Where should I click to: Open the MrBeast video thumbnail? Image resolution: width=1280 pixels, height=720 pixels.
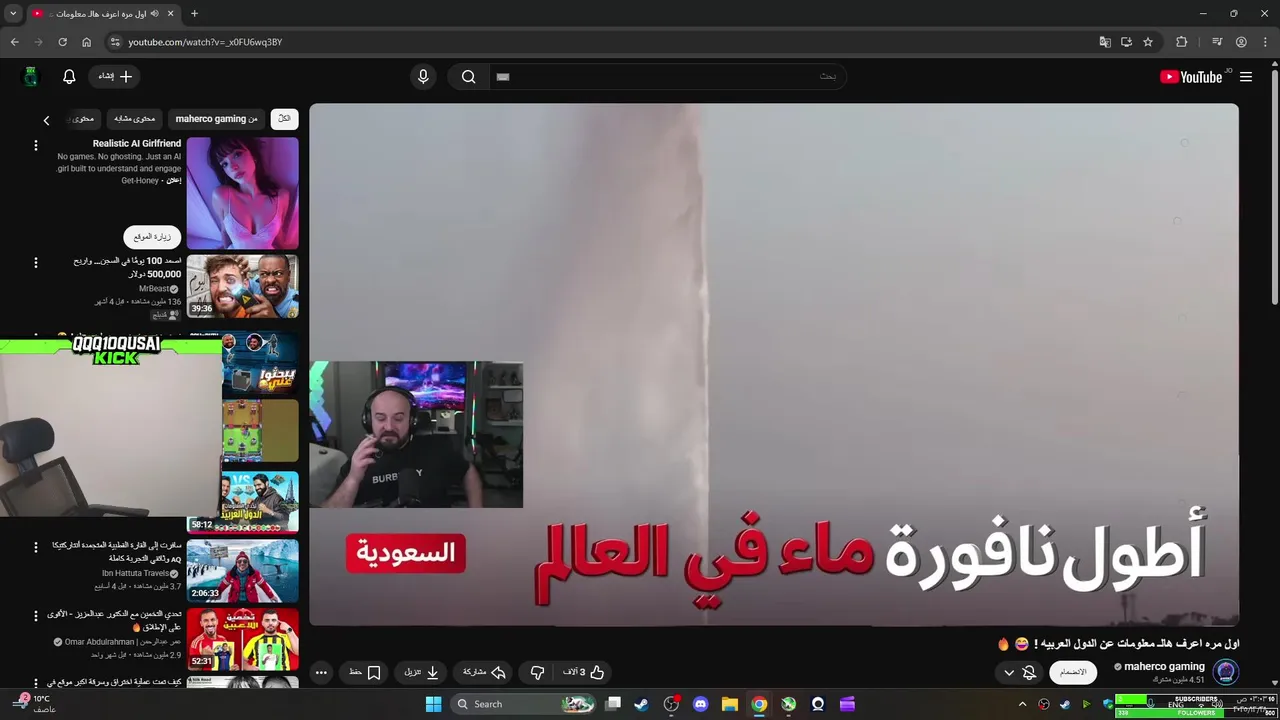242,286
